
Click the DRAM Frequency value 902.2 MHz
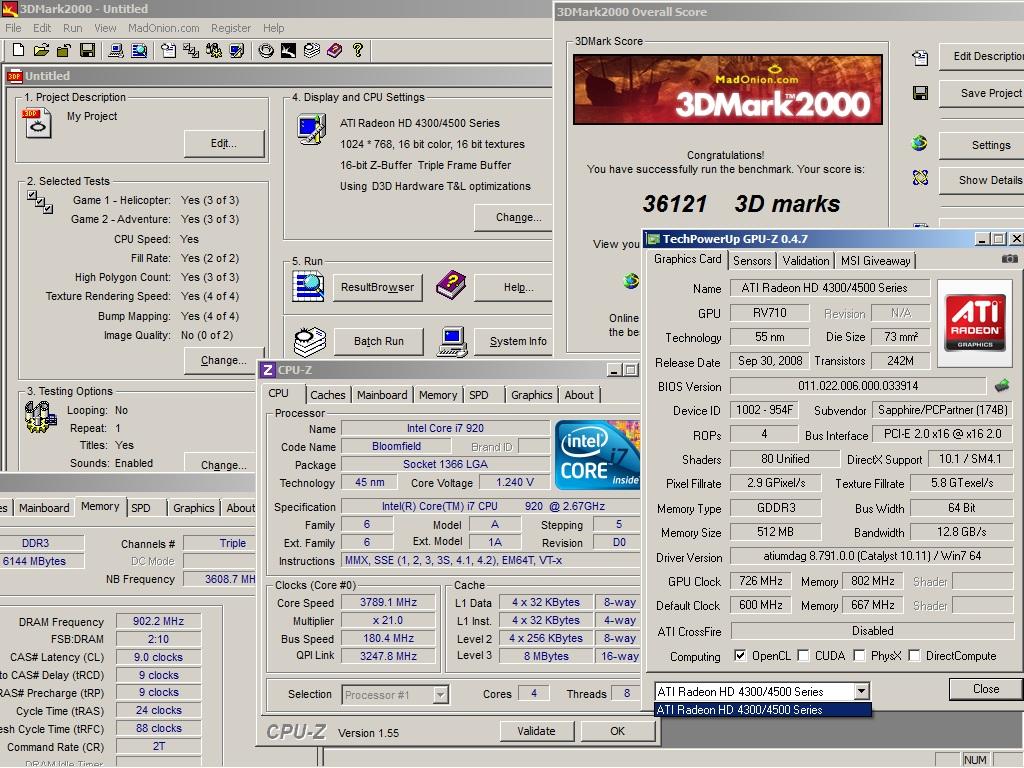pos(158,621)
